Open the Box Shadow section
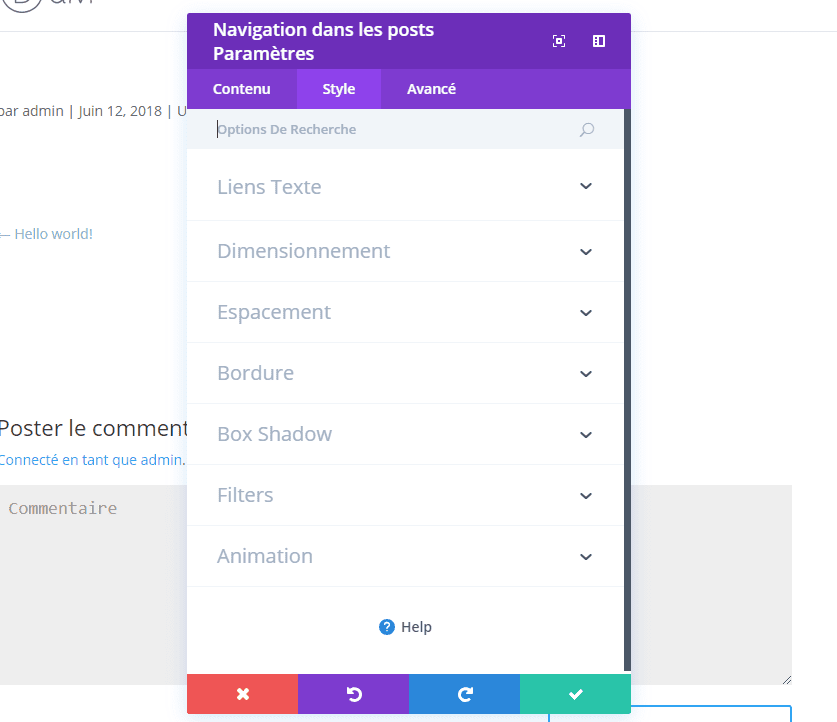 coord(586,435)
